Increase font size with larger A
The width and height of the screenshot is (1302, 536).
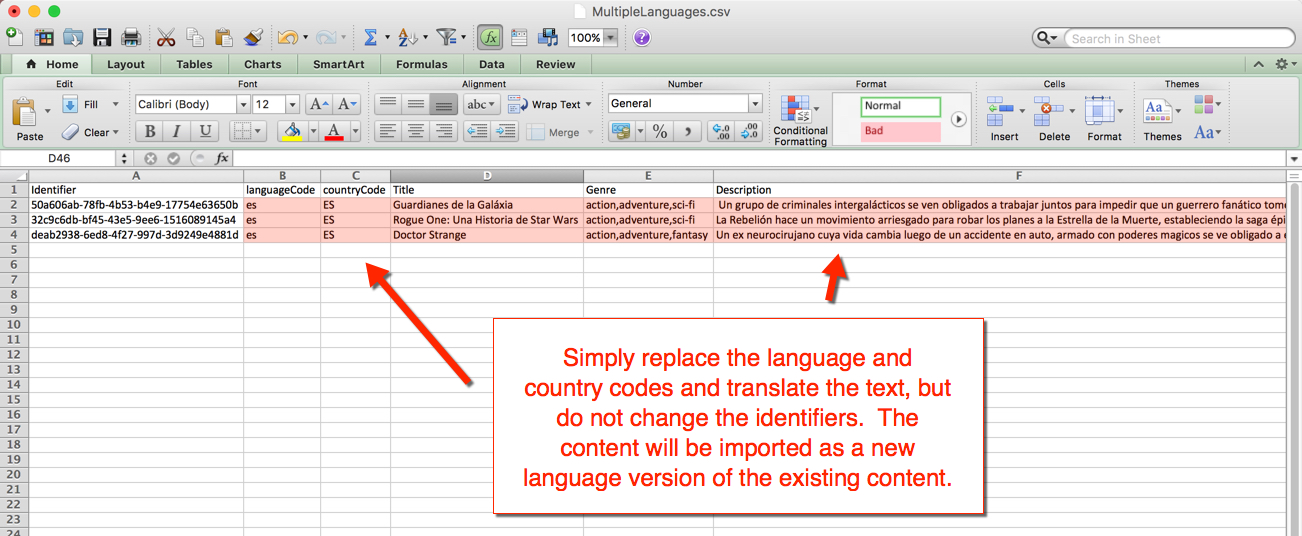[319, 104]
